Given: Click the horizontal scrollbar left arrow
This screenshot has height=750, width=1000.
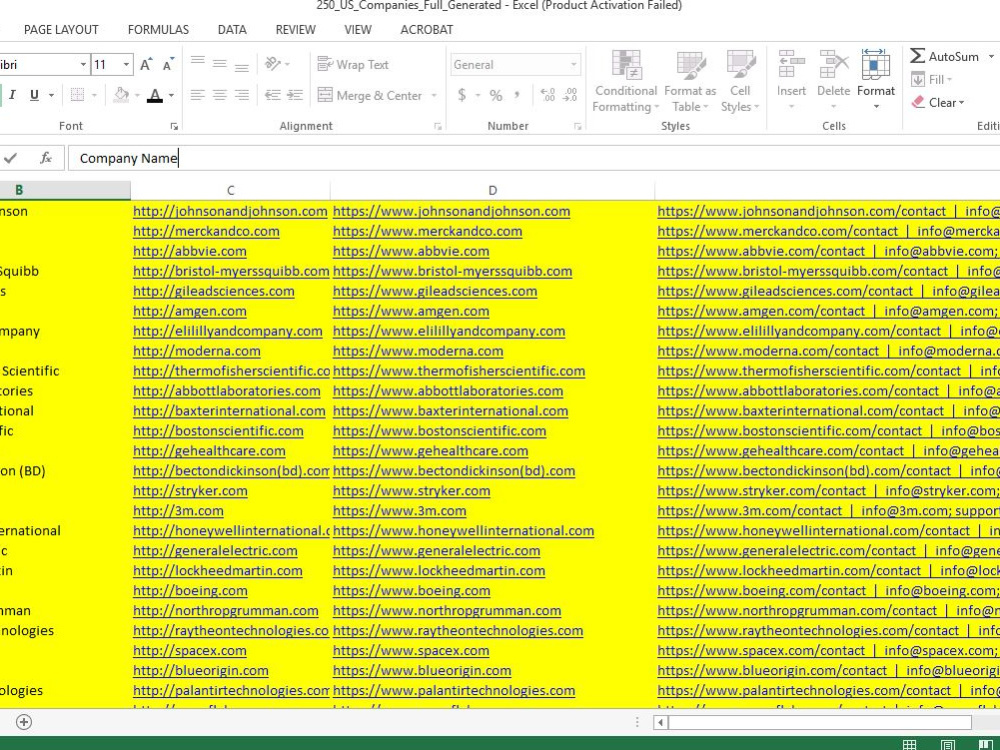Looking at the screenshot, I should [661, 723].
